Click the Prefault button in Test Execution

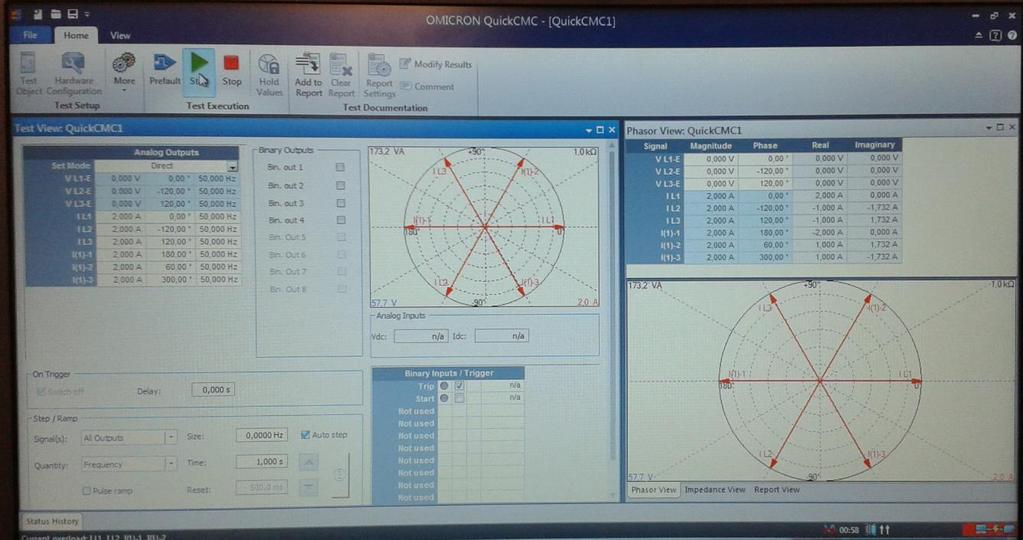164,69
